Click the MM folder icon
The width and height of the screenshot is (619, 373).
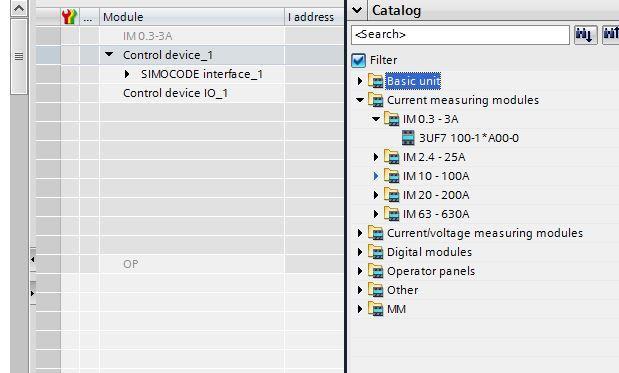(x=376, y=309)
